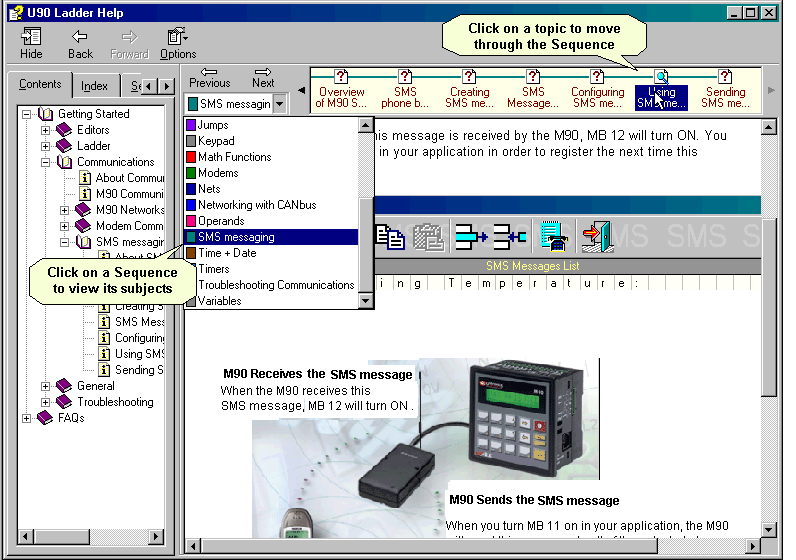Click the contents tree horizontal scroll right arrow
The width and height of the screenshot is (796, 560).
pyautogui.click(x=156, y=536)
